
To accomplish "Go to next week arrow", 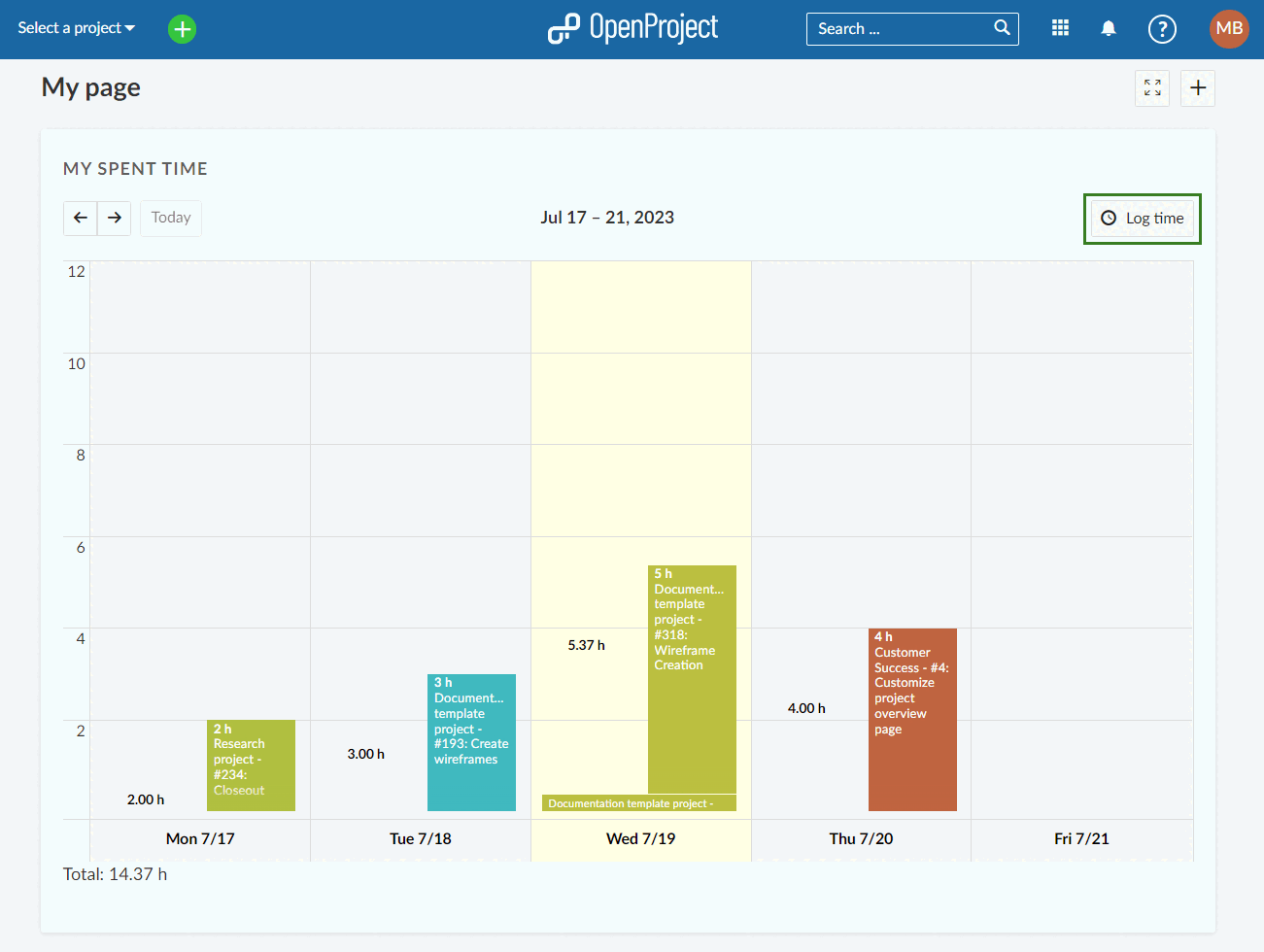I will pos(115,218).
